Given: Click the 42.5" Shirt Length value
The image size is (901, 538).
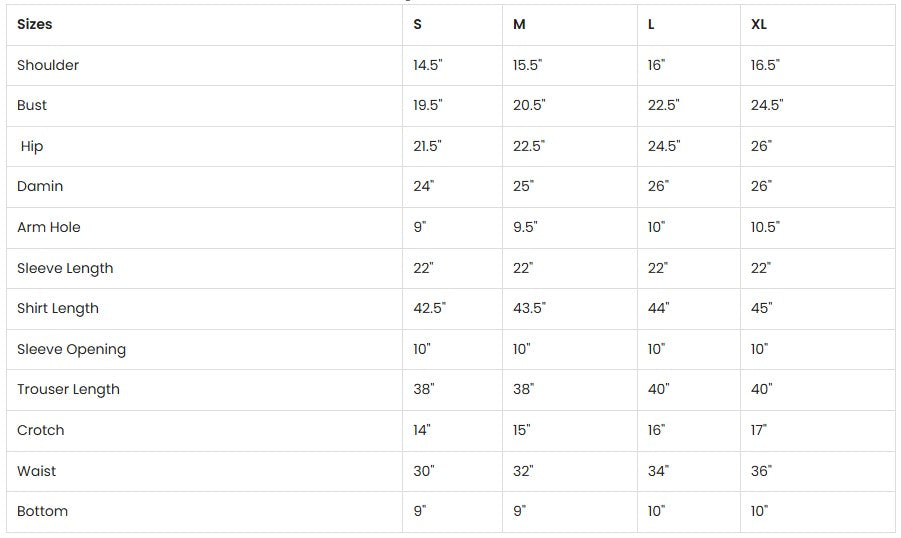Looking at the screenshot, I should click(430, 308).
